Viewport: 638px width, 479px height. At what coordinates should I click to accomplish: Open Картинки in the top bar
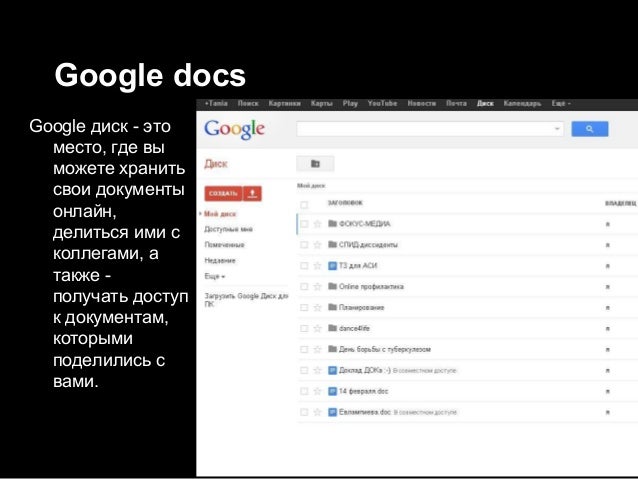(284, 103)
